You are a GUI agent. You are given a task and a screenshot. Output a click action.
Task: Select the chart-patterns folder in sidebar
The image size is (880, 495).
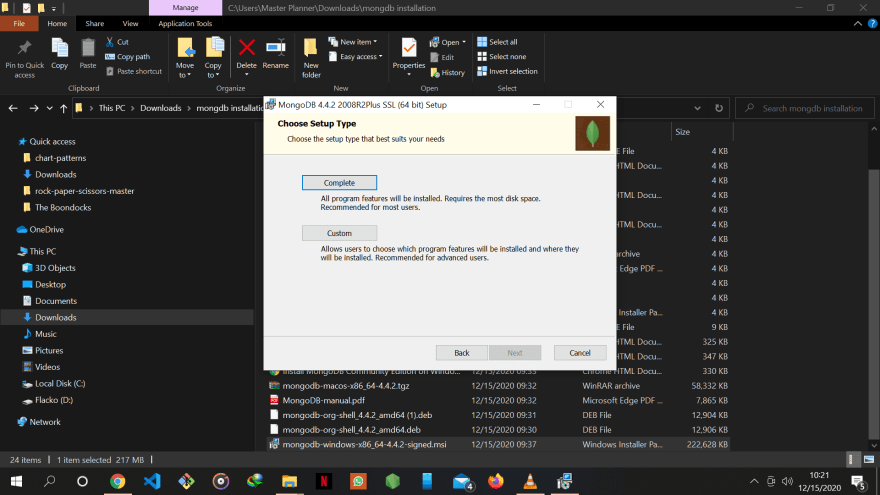(x=60, y=158)
